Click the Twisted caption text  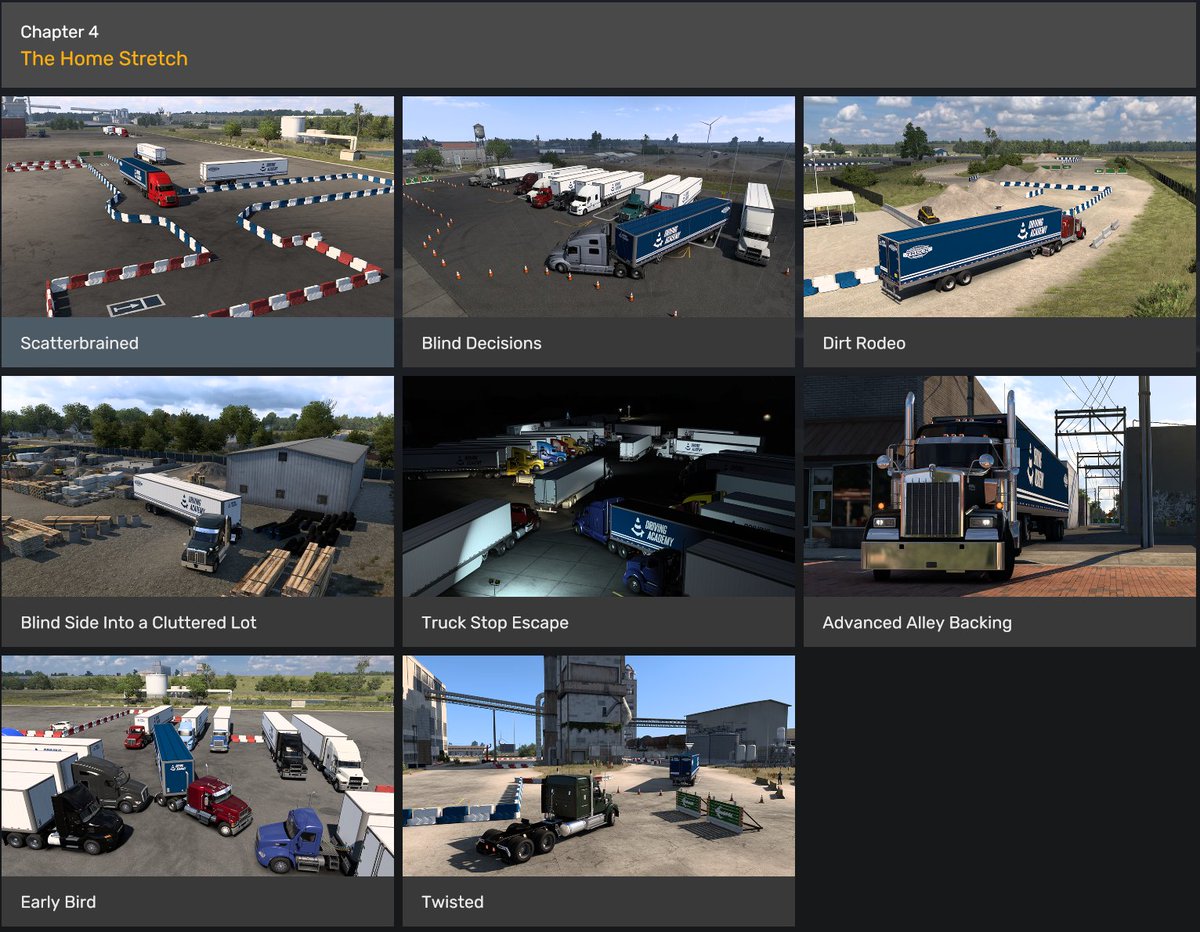coord(452,902)
